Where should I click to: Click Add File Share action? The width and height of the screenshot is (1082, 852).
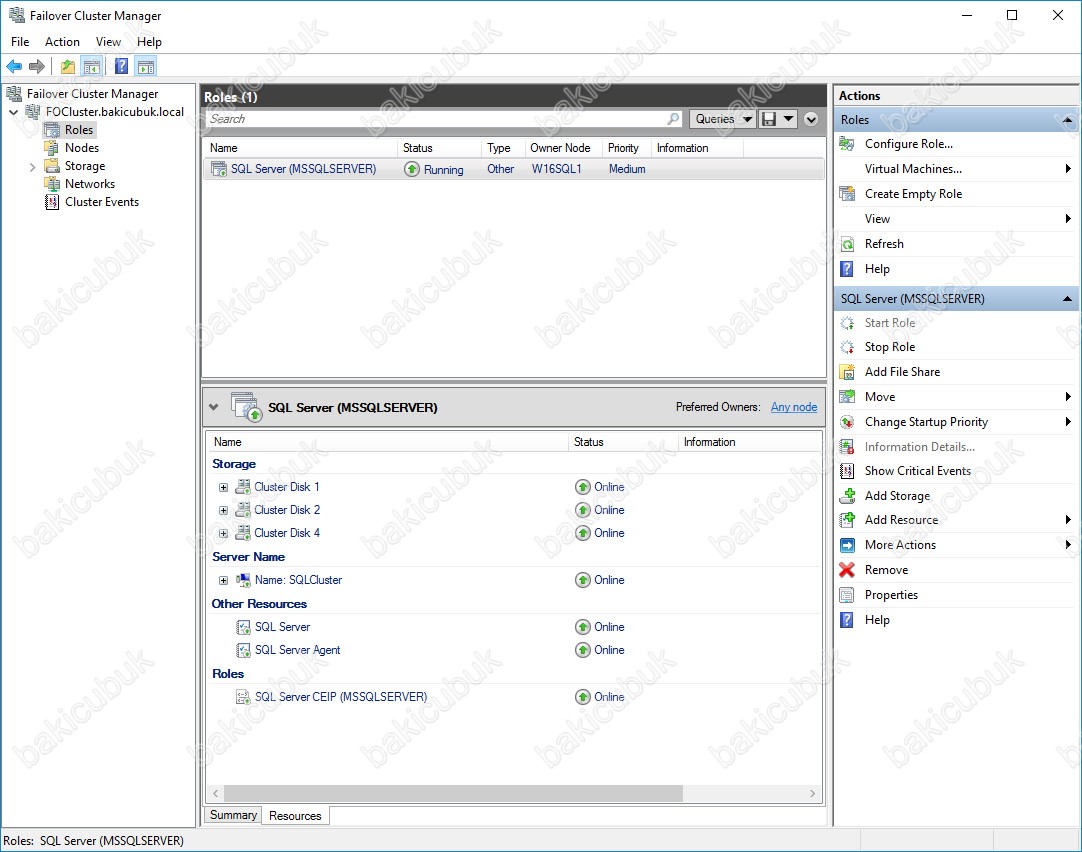902,372
